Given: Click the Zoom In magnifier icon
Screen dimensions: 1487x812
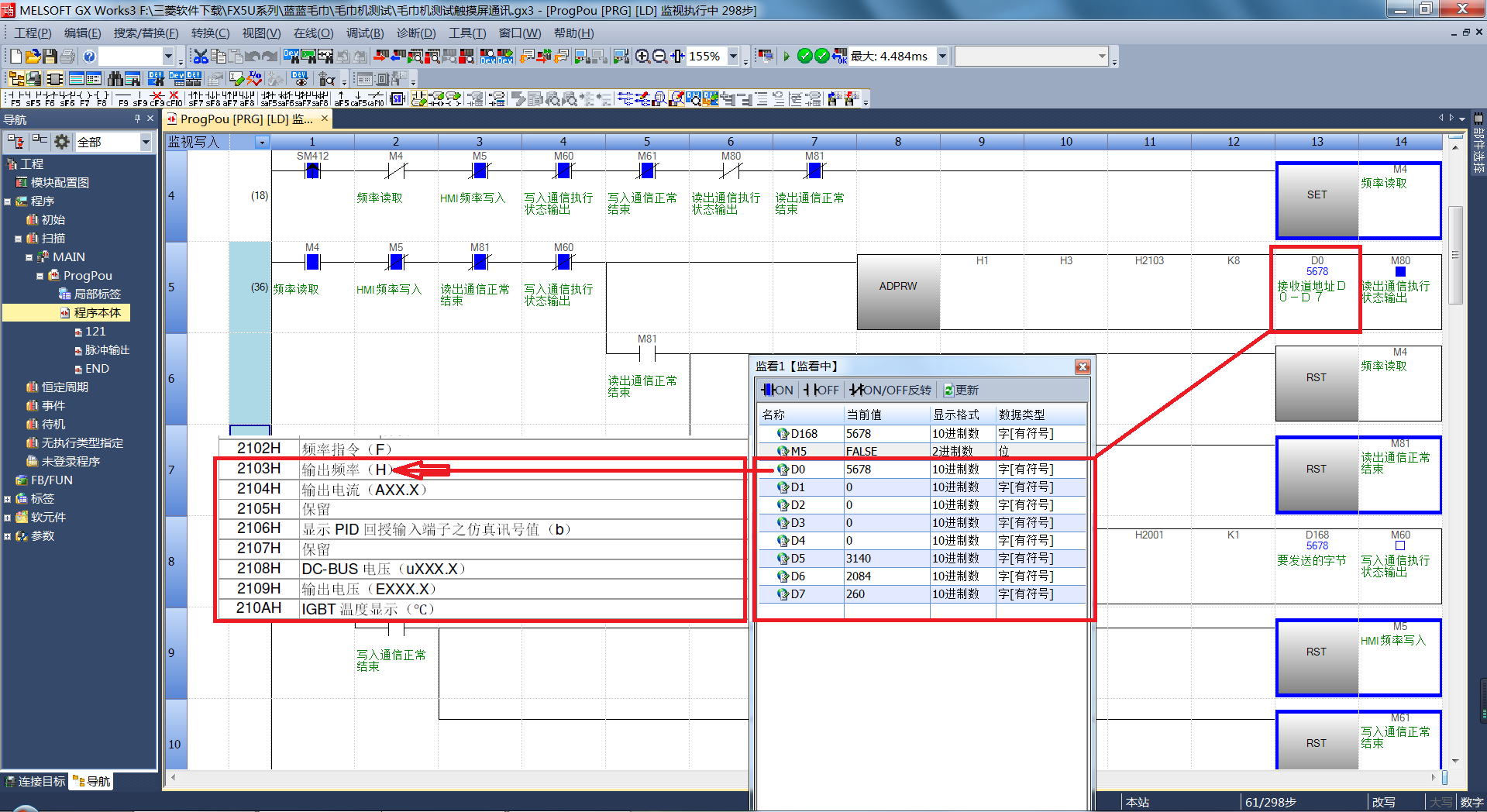Looking at the screenshot, I should (642, 57).
